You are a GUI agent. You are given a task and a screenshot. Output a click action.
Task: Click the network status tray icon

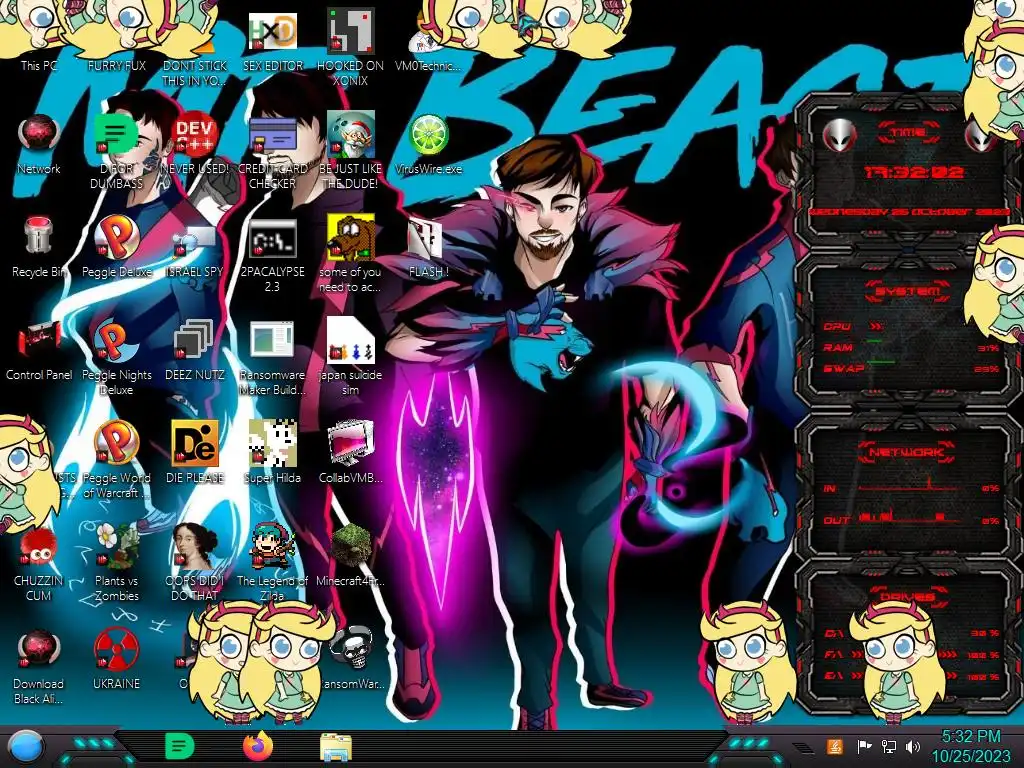pyautogui.click(x=889, y=746)
